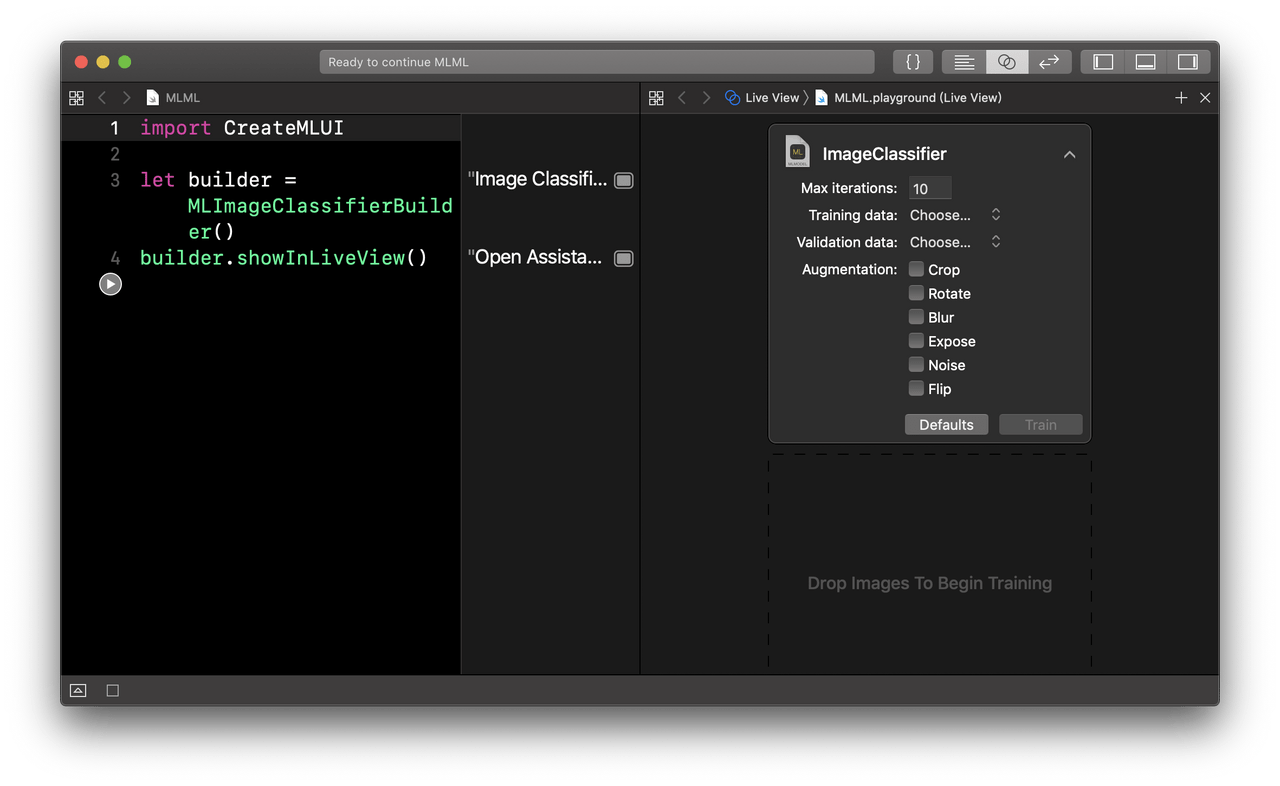The image size is (1280, 786).
Task: Open related items menu in Live View pane
Action: pos(656,98)
